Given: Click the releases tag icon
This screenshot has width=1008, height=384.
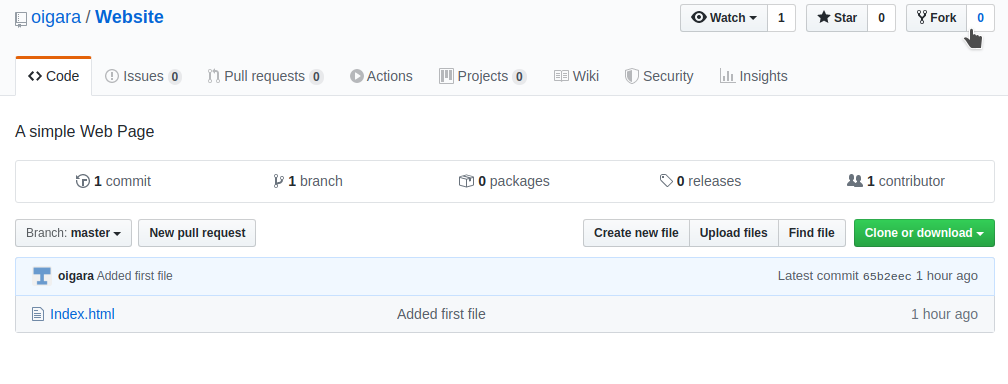Looking at the screenshot, I should point(666,181).
